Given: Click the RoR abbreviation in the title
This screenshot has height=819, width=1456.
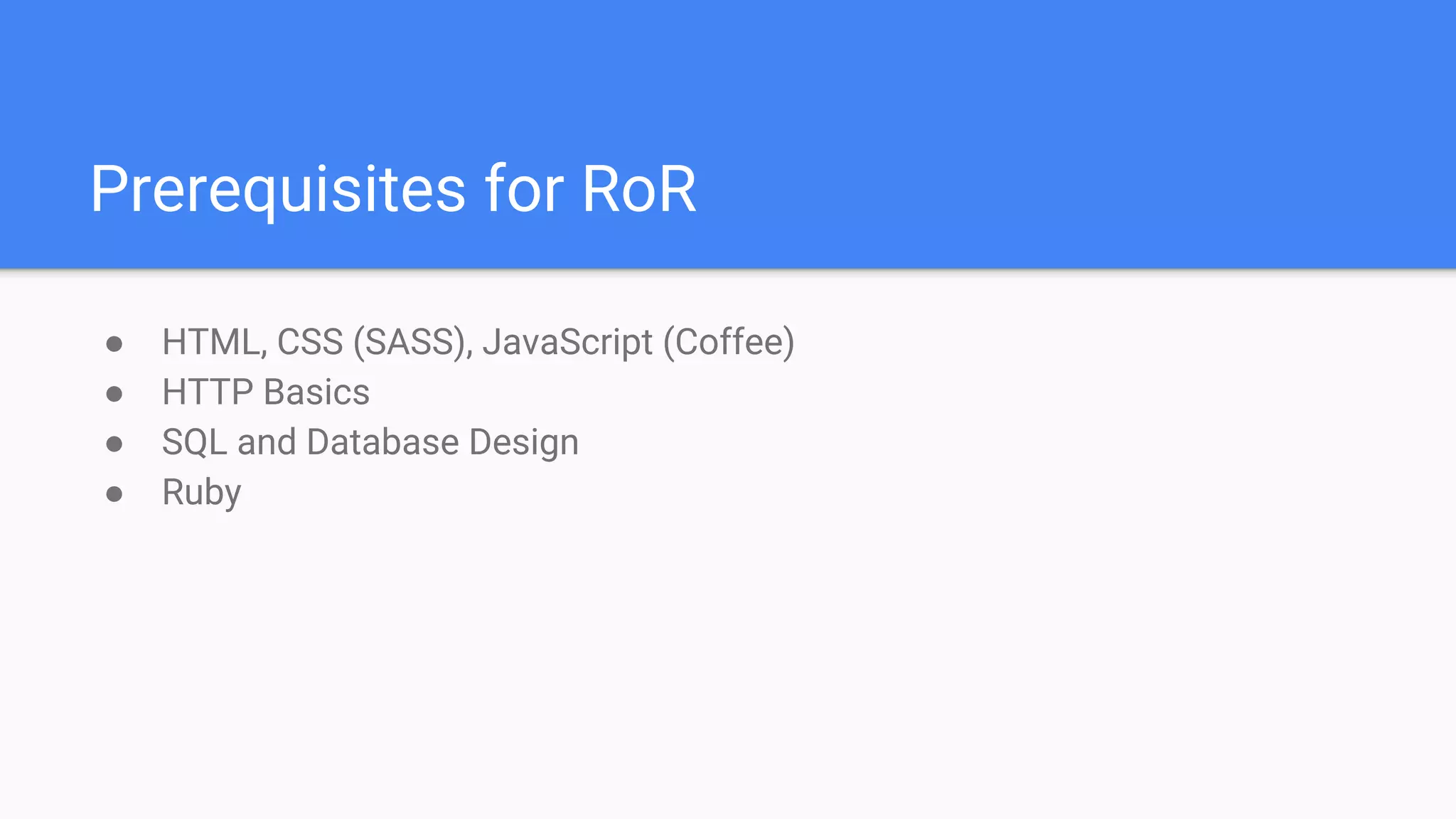Looking at the screenshot, I should click(639, 189).
